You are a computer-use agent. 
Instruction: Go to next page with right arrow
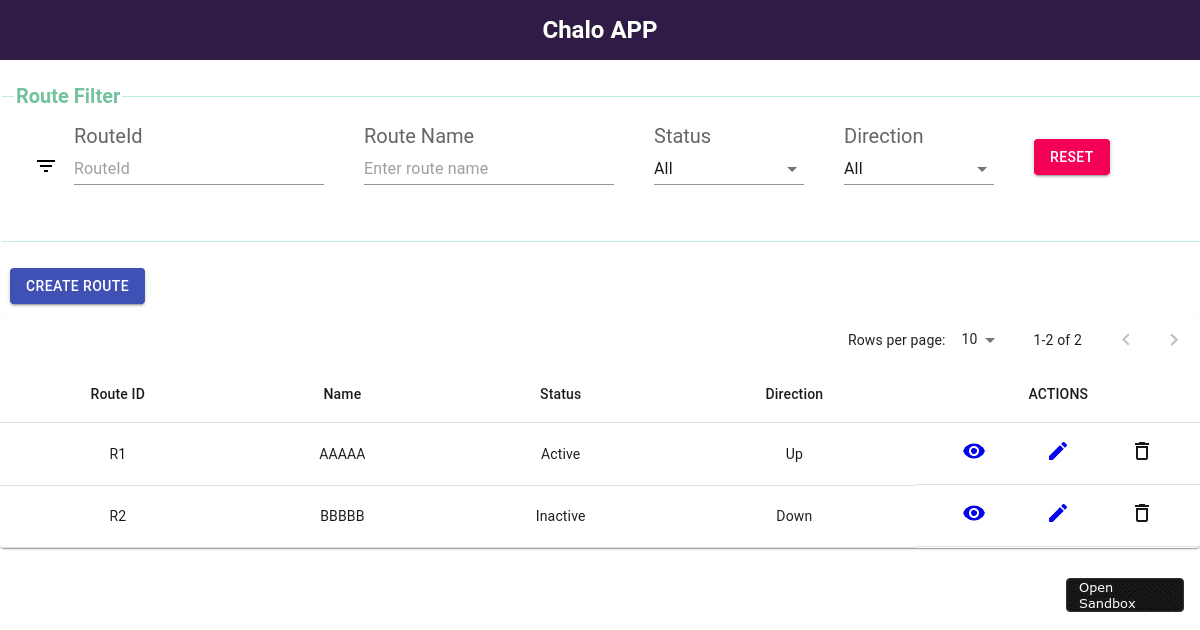click(1174, 339)
